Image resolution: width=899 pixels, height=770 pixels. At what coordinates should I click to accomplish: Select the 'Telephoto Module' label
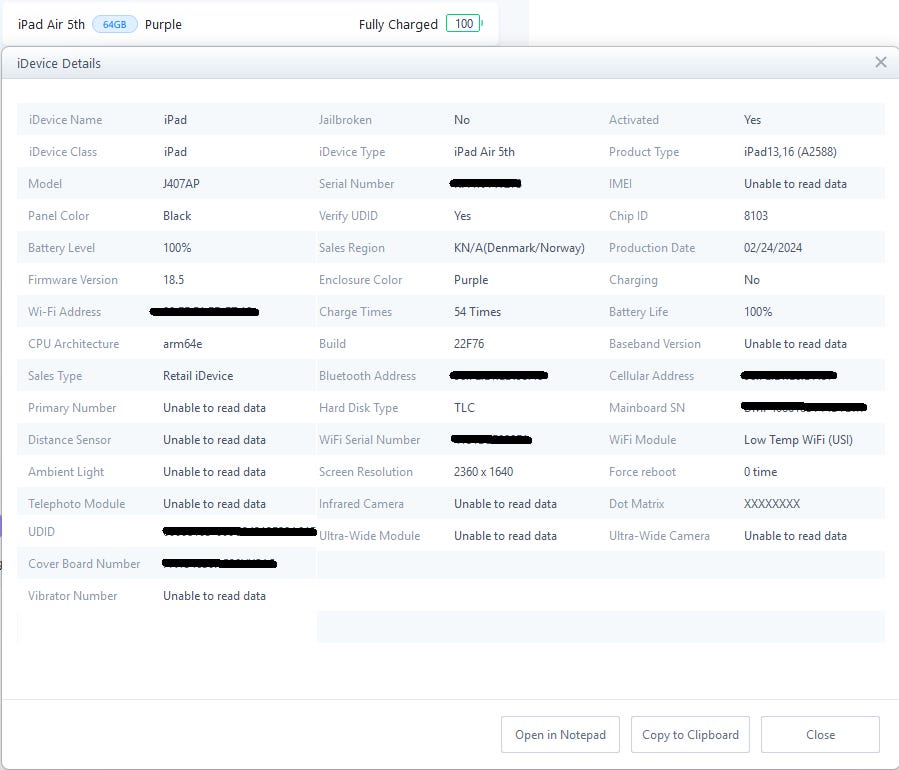76,504
